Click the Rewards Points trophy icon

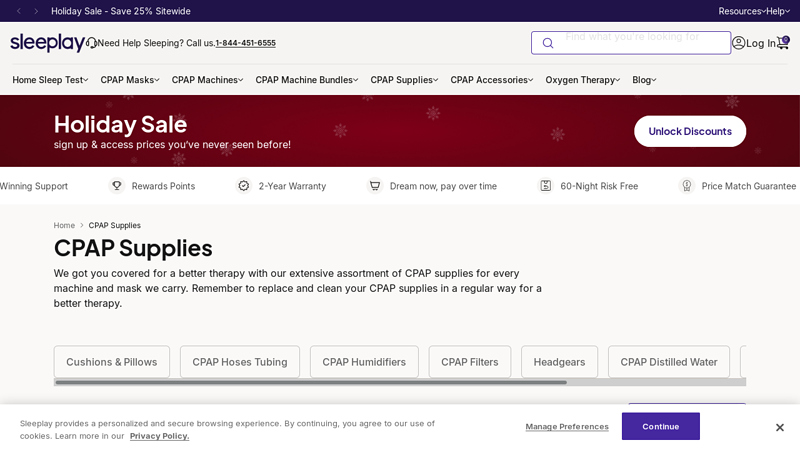(117, 186)
